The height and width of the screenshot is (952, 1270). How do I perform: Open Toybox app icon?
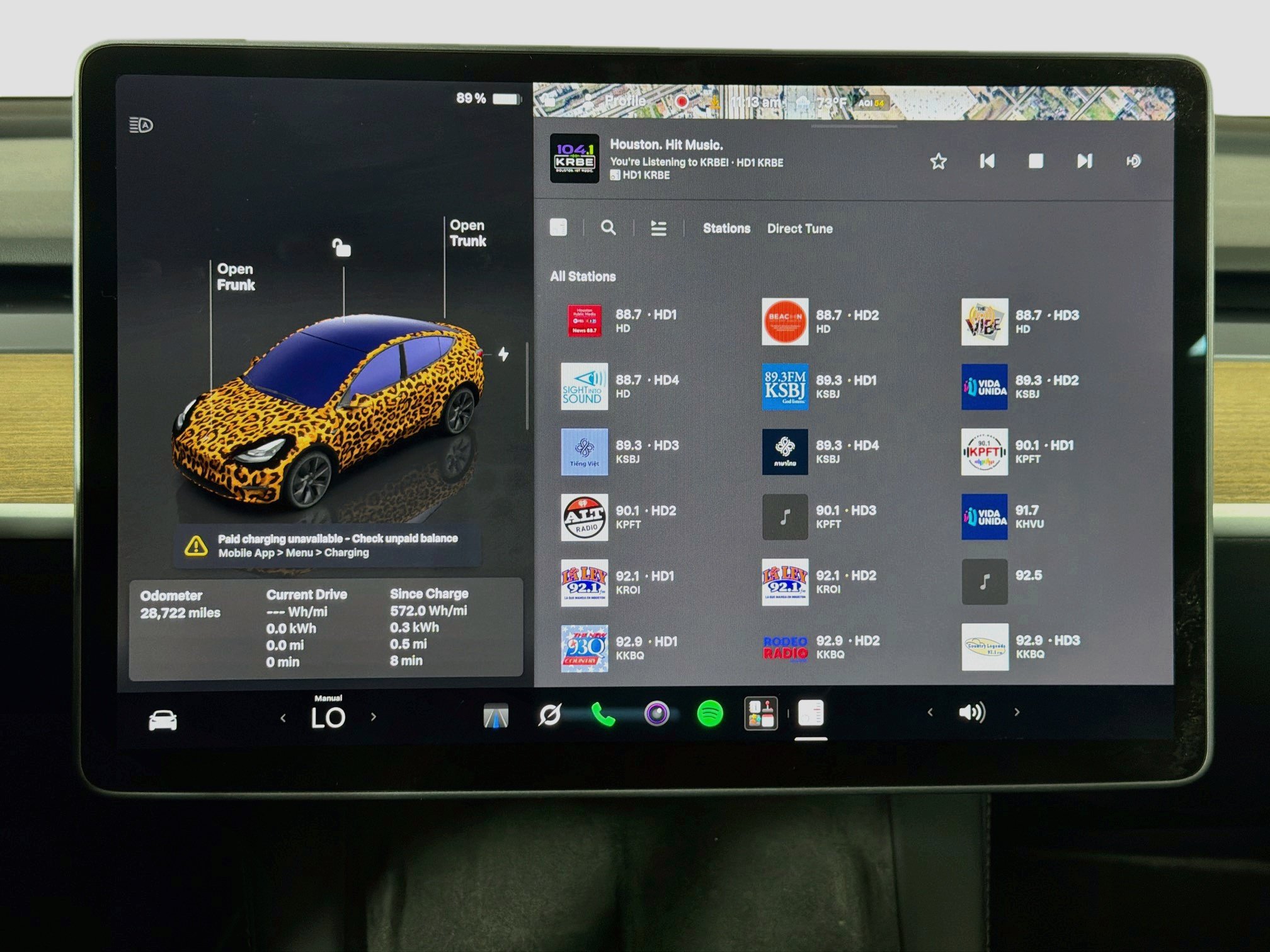point(761,713)
